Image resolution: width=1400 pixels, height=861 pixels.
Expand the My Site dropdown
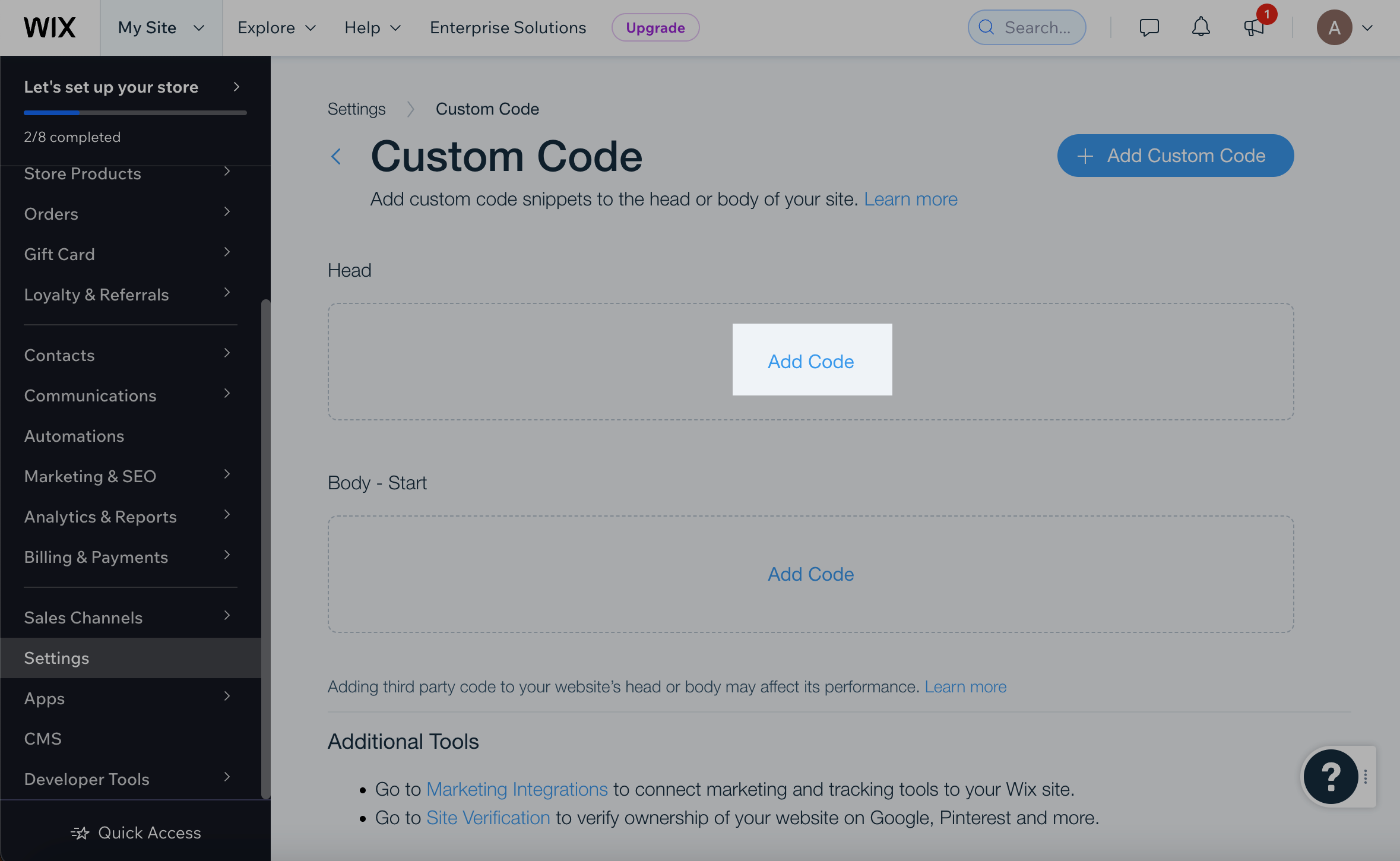tap(161, 28)
